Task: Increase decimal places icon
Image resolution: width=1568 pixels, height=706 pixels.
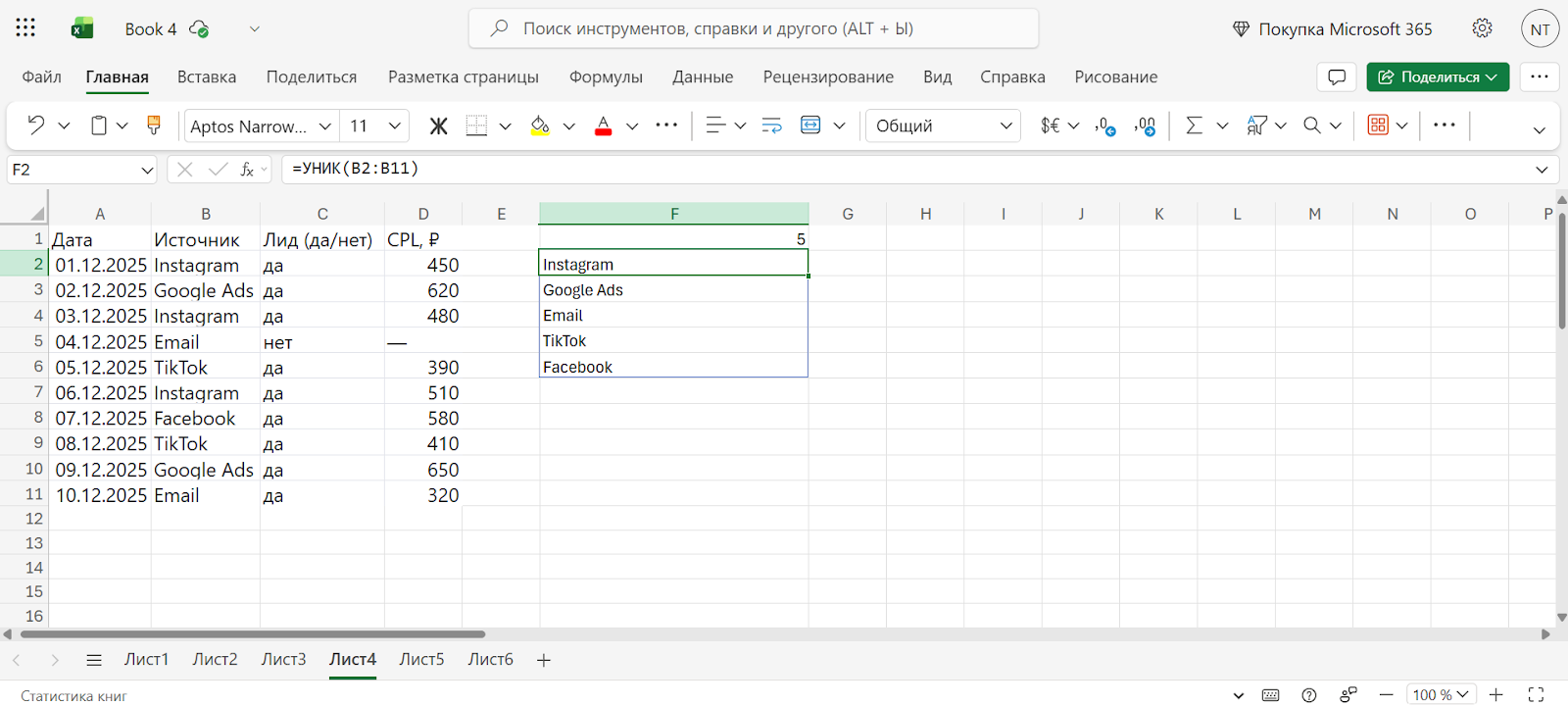Action: (x=1105, y=126)
